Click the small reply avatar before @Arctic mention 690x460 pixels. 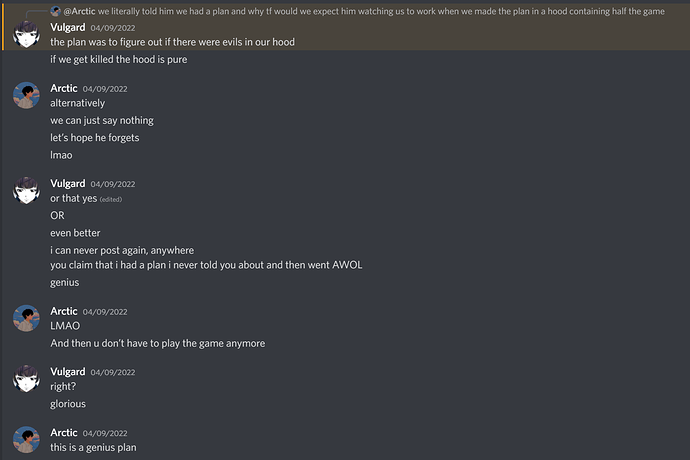55,11
